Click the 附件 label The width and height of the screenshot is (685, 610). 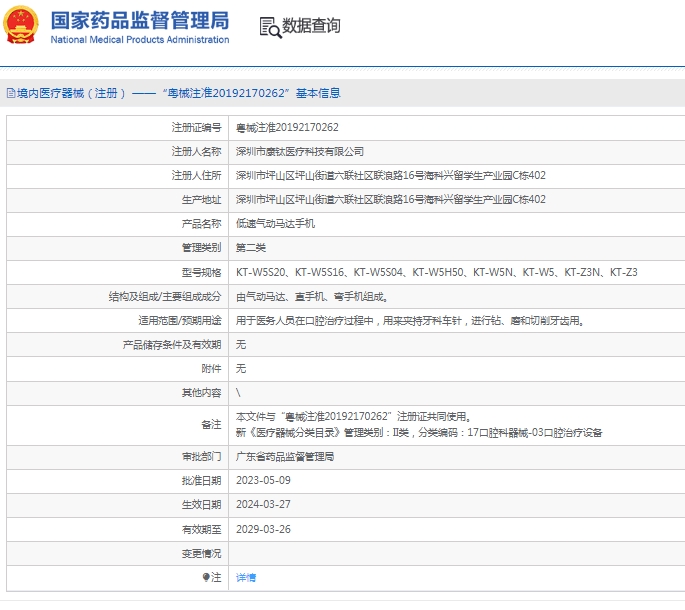tap(211, 369)
